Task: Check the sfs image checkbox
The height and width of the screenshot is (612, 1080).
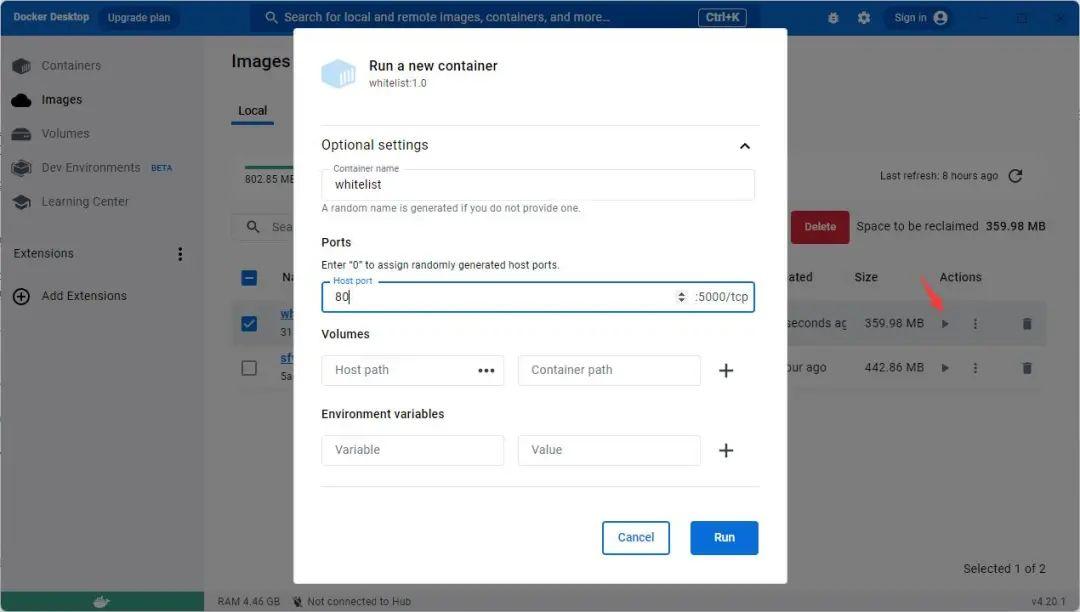Action: (249, 367)
